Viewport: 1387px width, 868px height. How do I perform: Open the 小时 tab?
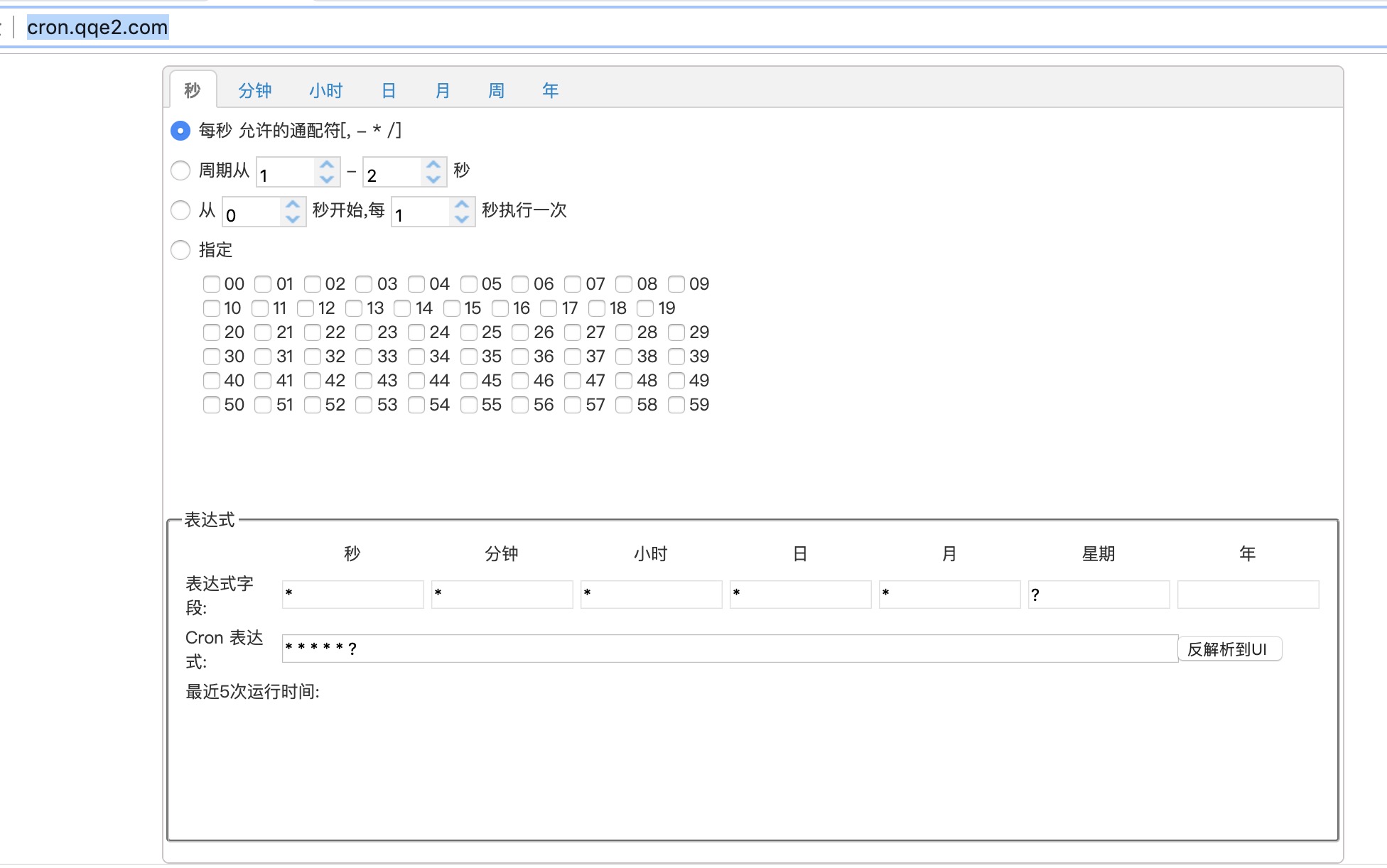(325, 90)
